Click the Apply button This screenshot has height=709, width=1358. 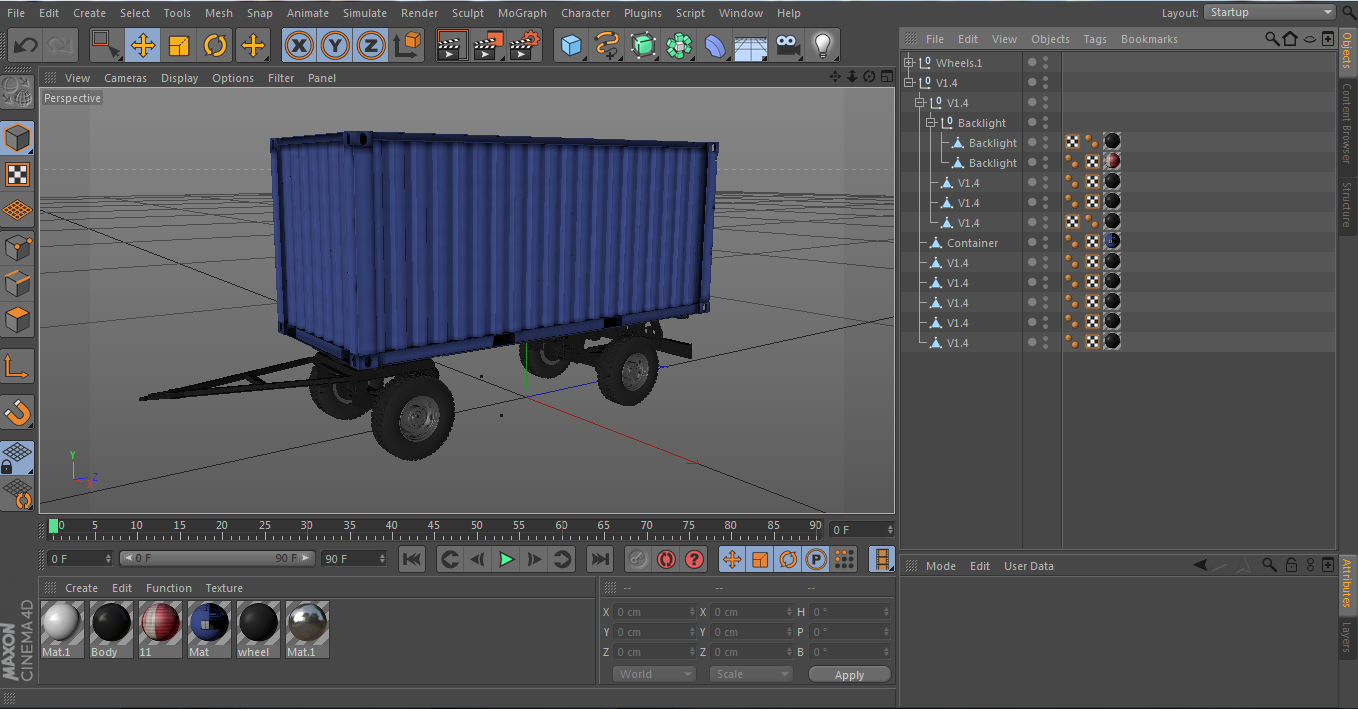(x=849, y=675)
